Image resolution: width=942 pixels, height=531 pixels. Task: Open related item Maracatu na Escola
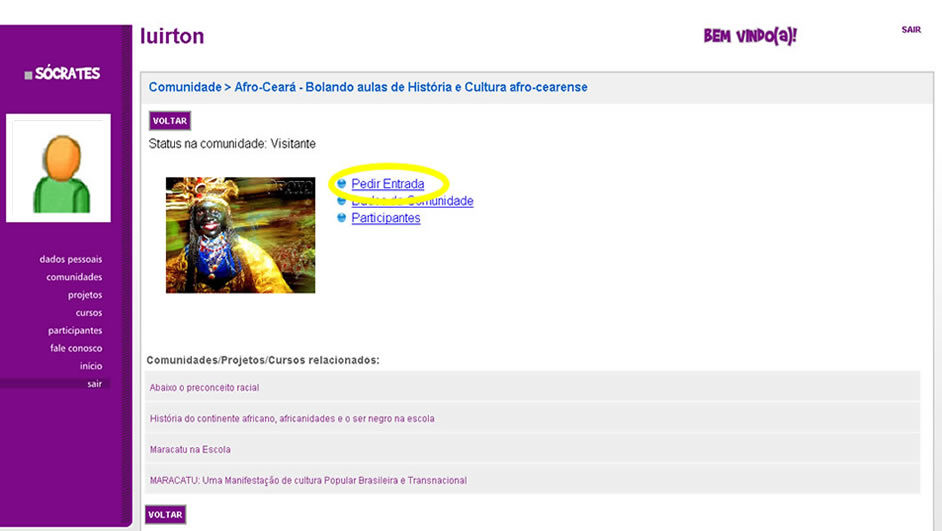point(190,449)
